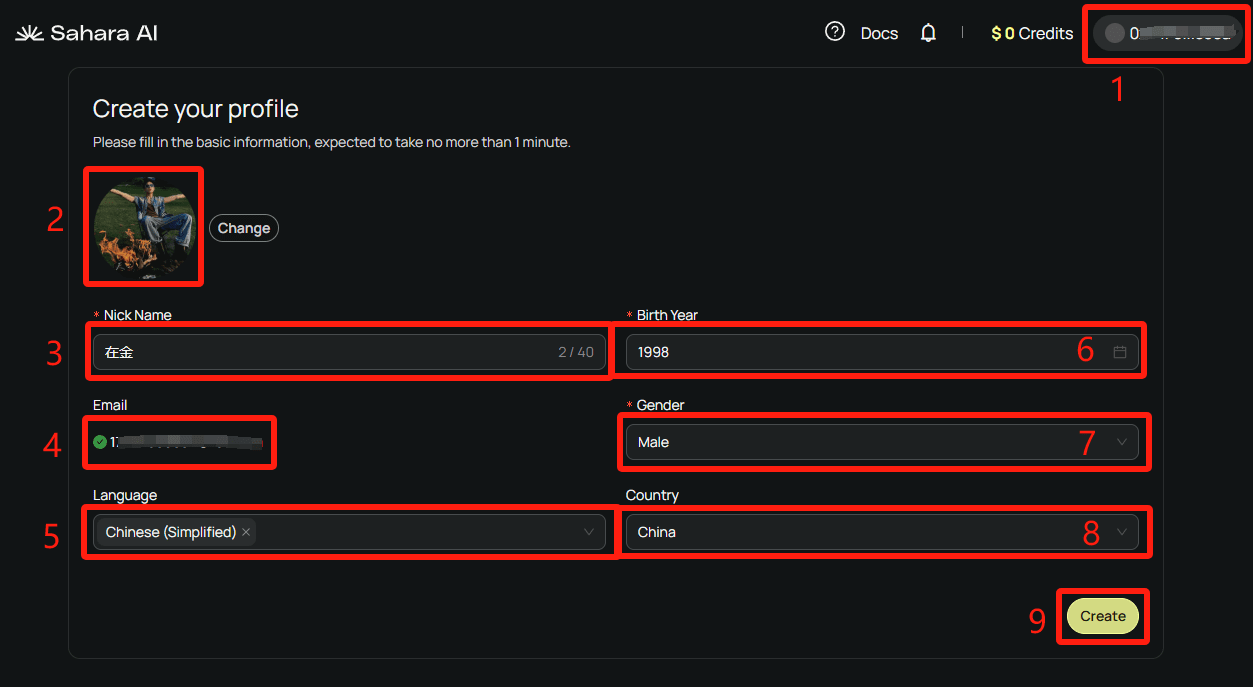Image resolution: width=1253 pixels, height=687 pixels.
Task: Click the account avatar circle in header
Action: click(x=1114, y=33)
